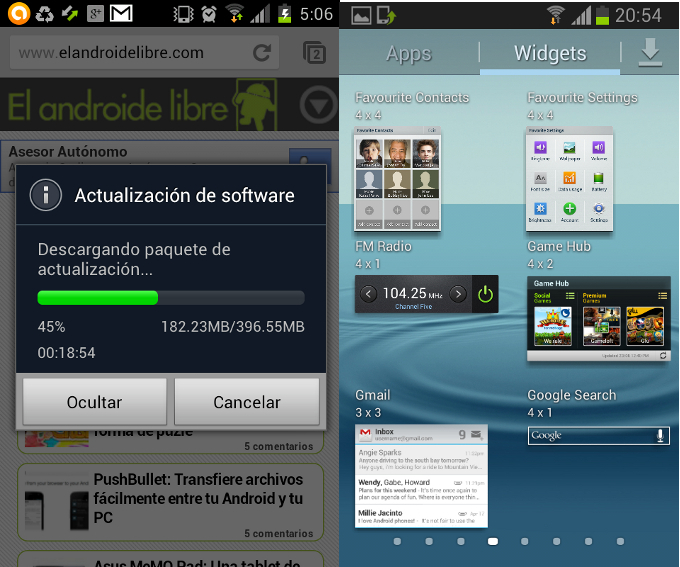The width and height of the screenshot is (680, 567).
Task: Tap the download icon beside Widgets tab
Action: pyautogui.click(x=650, y=54)
